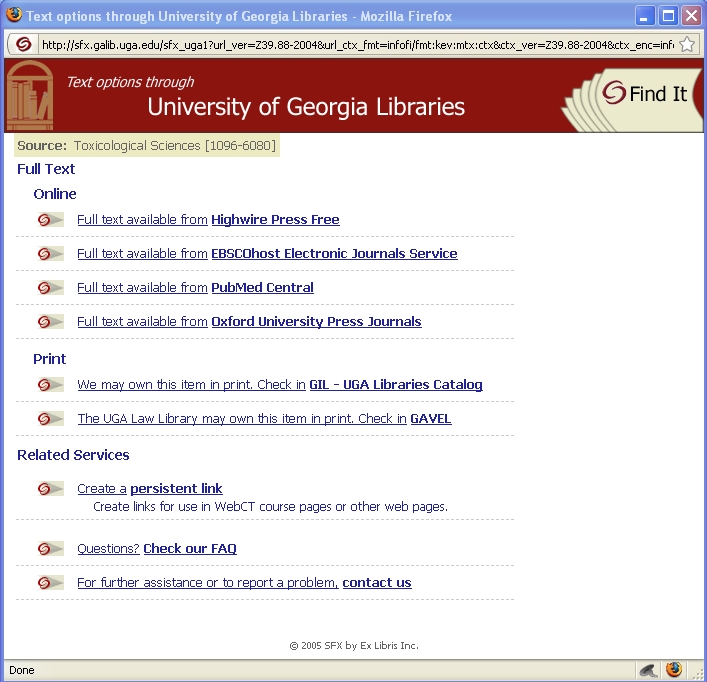
Task: Open full text from Oxford University Press Journals
Action: coord(249,322)
